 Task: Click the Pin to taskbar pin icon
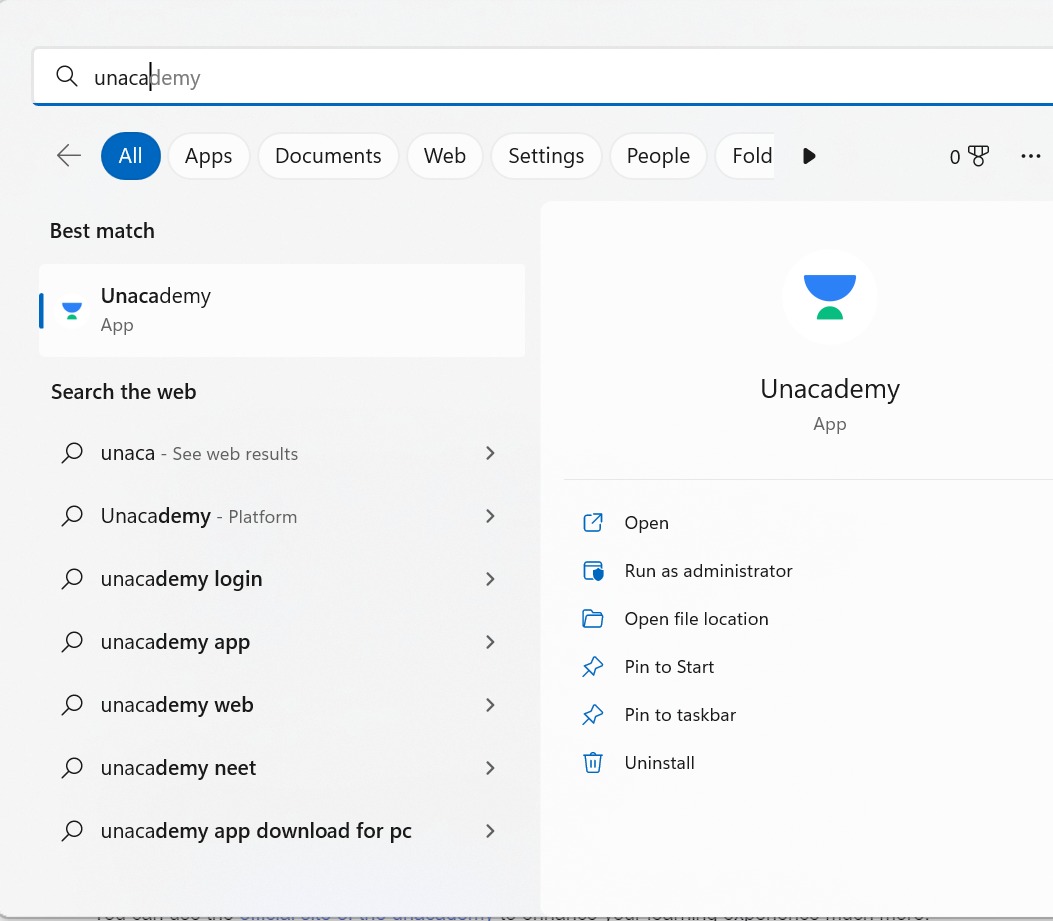pos(592,714)
